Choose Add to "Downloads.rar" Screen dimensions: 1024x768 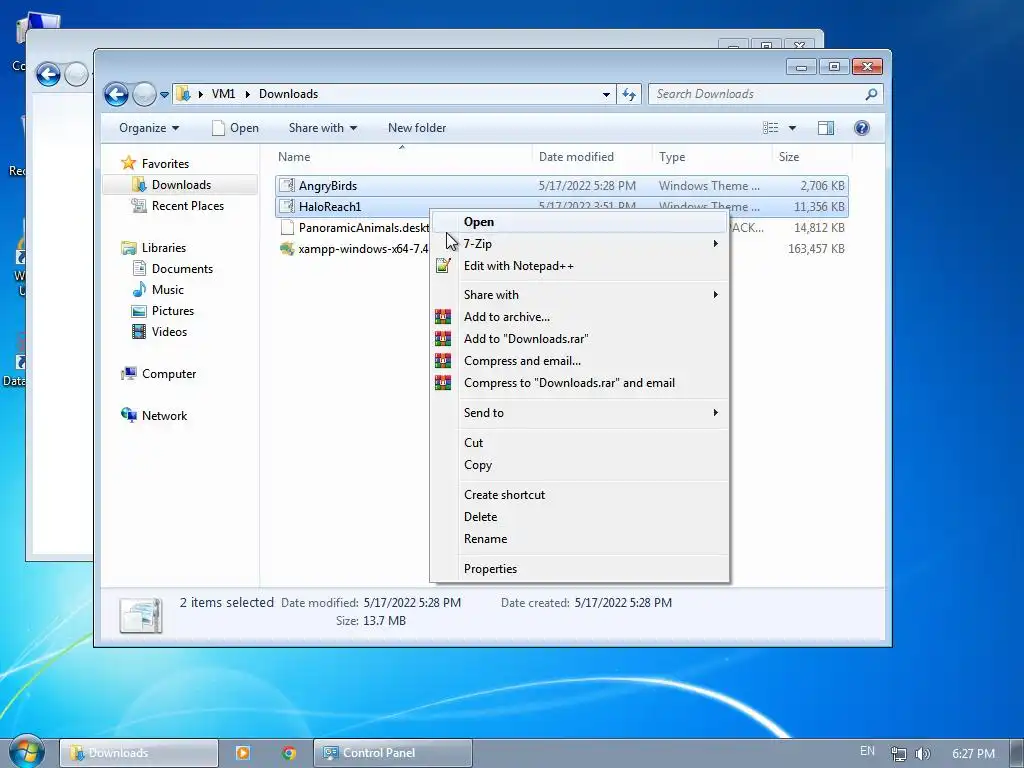point(579,339)
